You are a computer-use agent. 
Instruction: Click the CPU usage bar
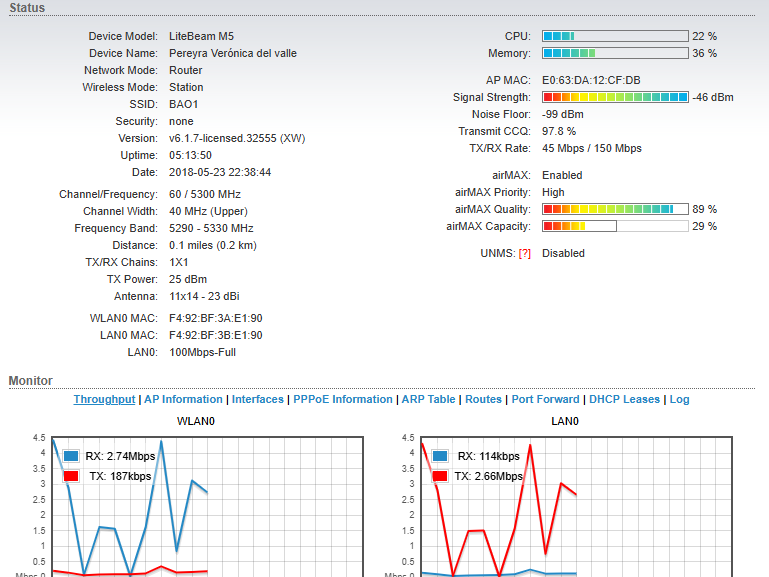615,36
